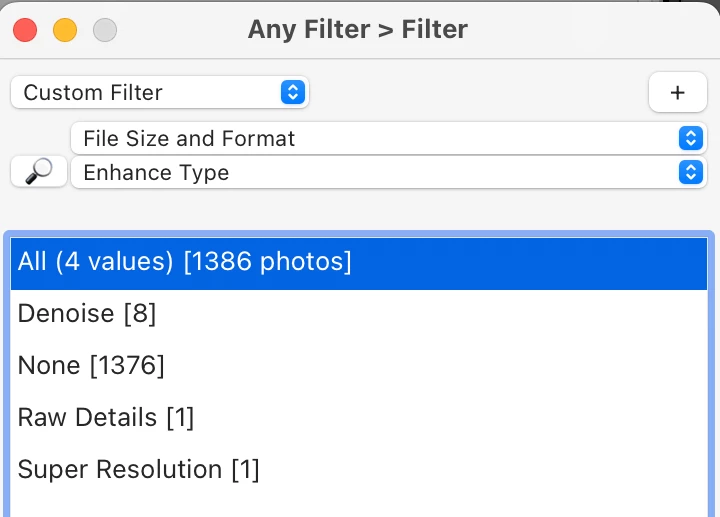Screen dimensions: 720x517
Task: Click the [1386 photos] count text
Action: 267,262
